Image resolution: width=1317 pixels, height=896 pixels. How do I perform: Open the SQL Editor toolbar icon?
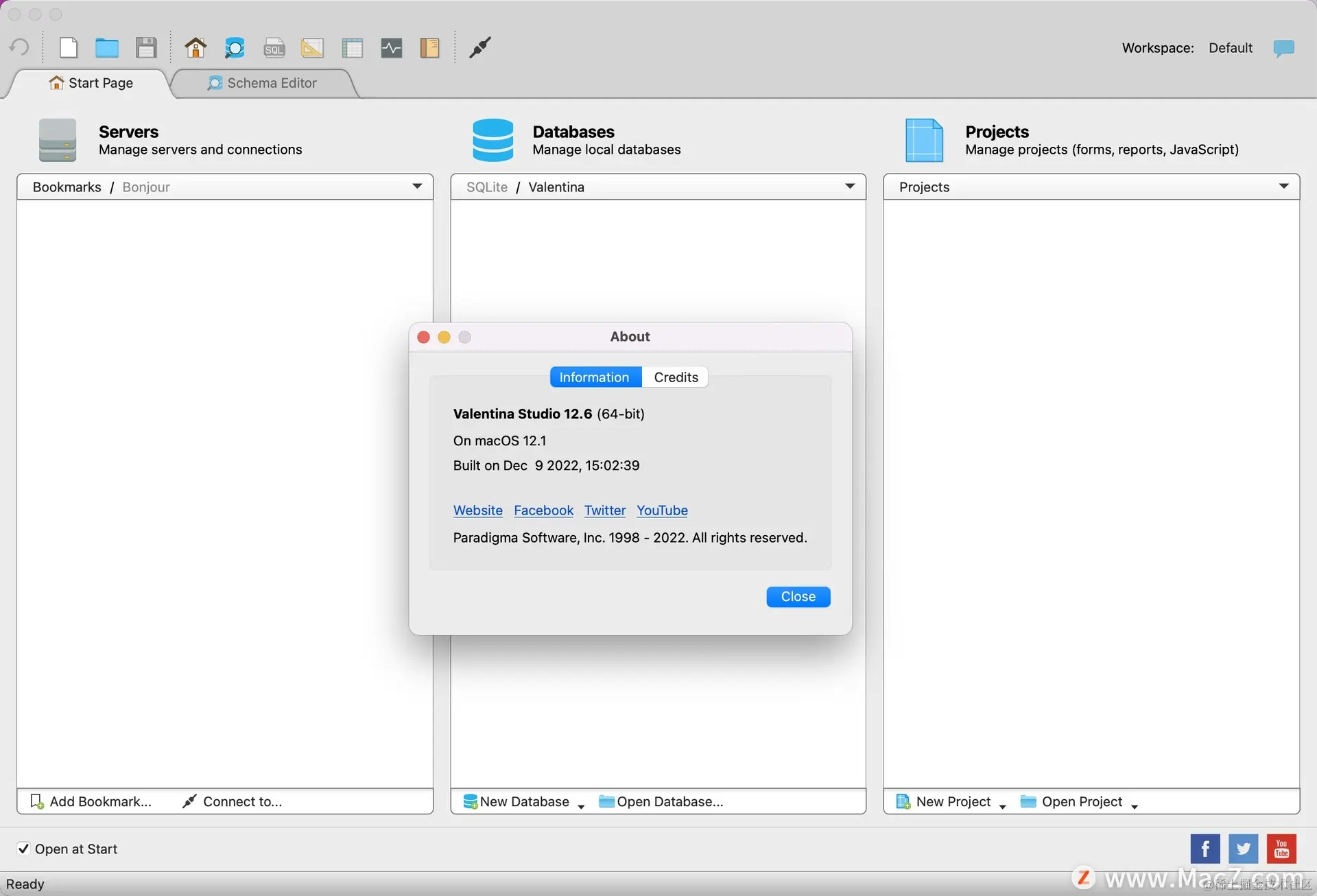click(274, 47)
